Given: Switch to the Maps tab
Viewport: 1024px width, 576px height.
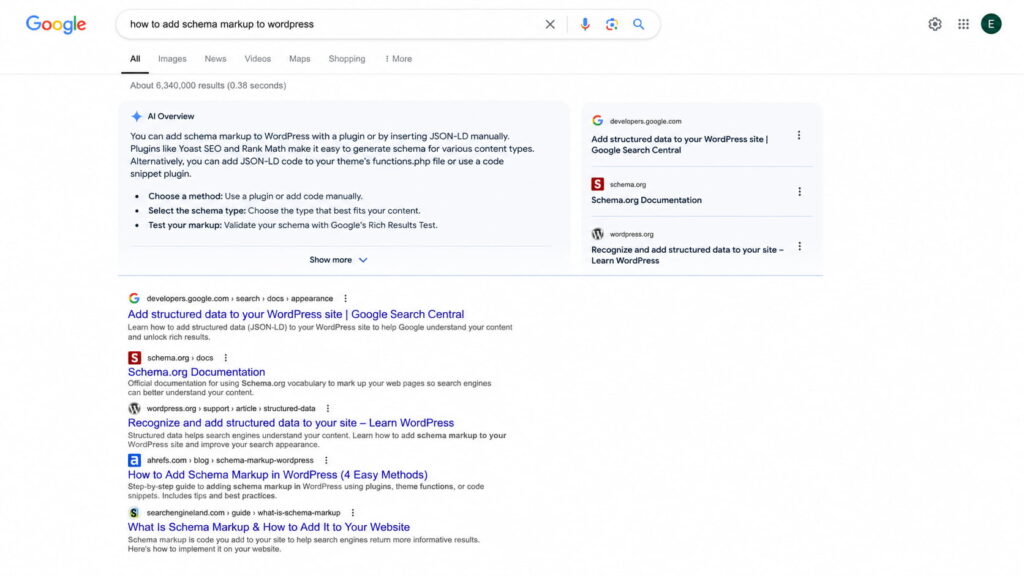Looking at the screenshot, I should 300,59.
